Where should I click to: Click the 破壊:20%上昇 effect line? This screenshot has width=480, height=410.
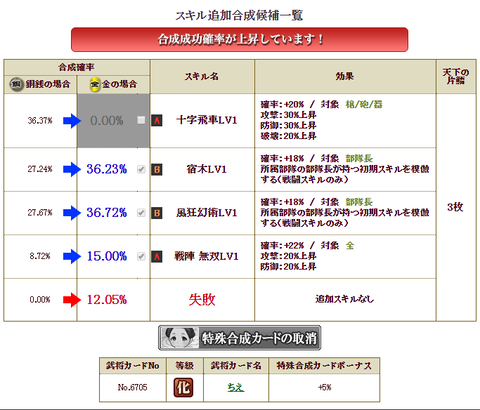click(288, 136)
